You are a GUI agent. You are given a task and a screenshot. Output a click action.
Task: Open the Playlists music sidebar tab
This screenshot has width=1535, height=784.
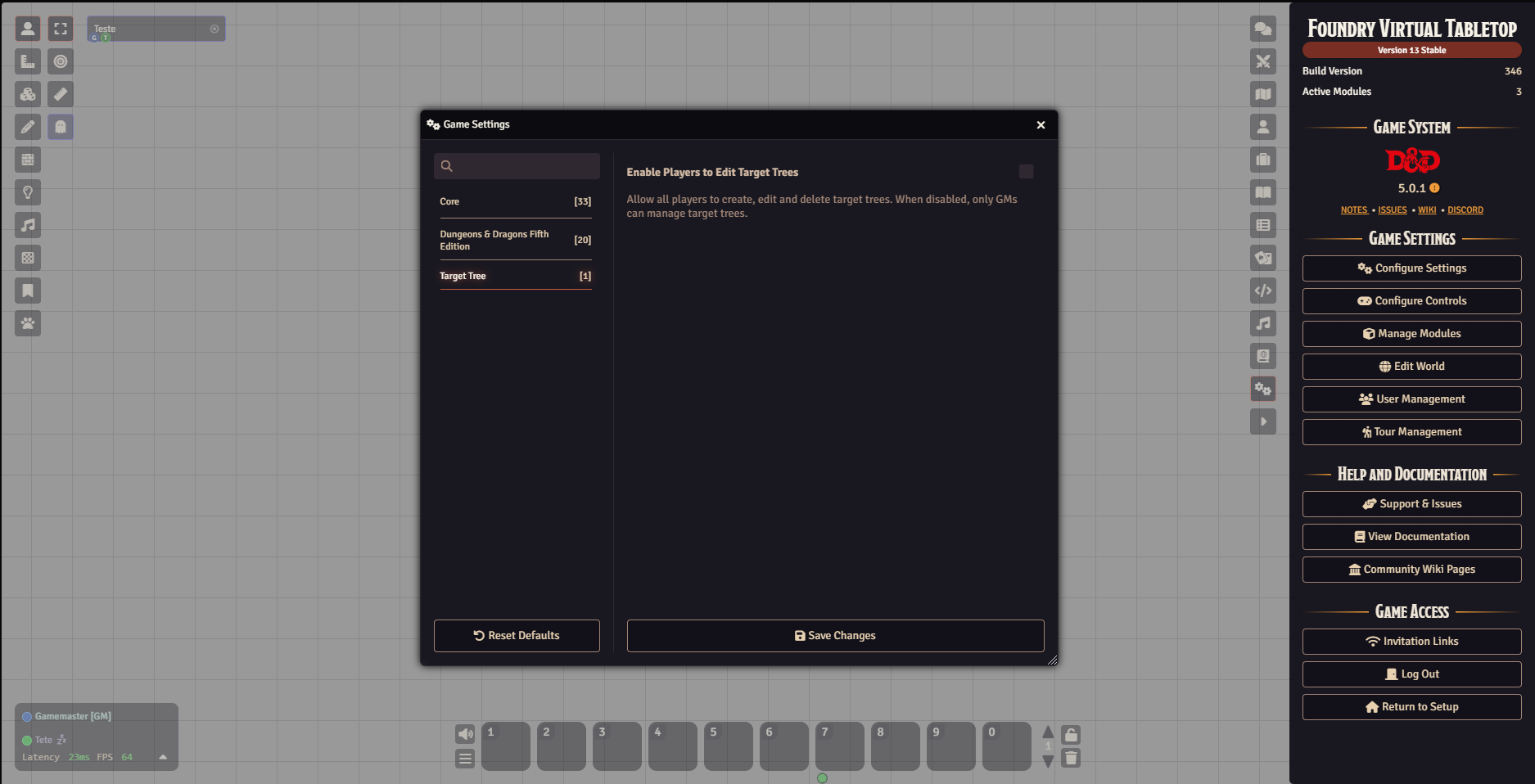pos(1263,323)
